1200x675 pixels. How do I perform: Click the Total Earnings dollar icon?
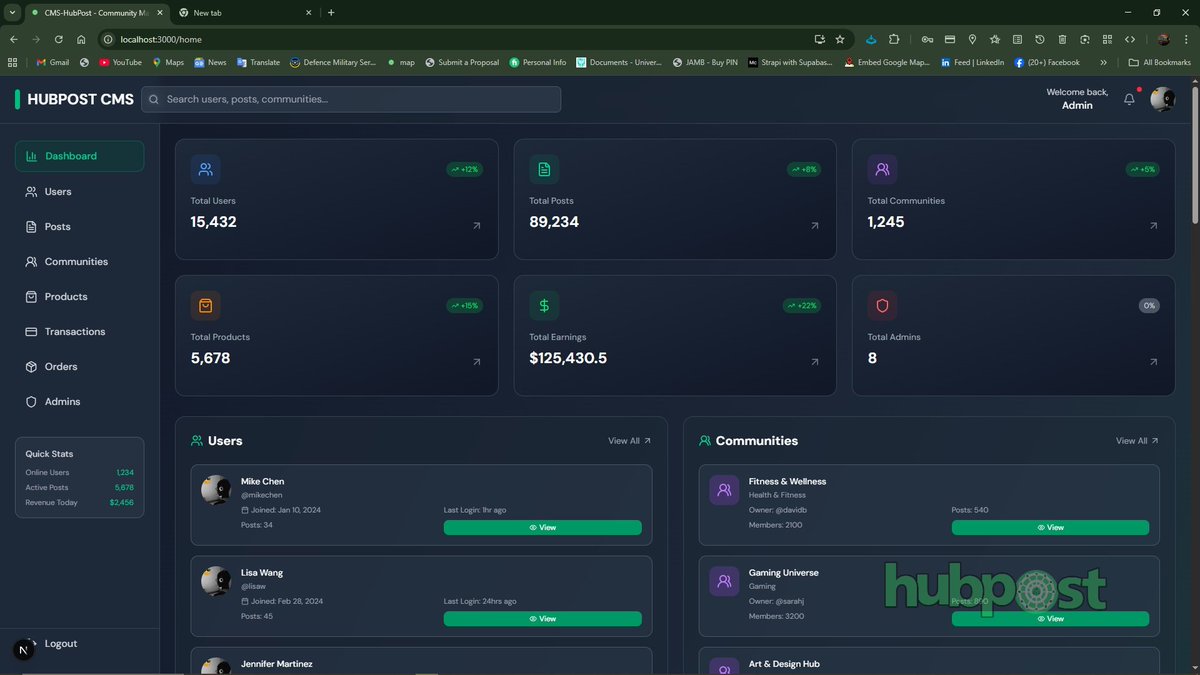(544, 305)
